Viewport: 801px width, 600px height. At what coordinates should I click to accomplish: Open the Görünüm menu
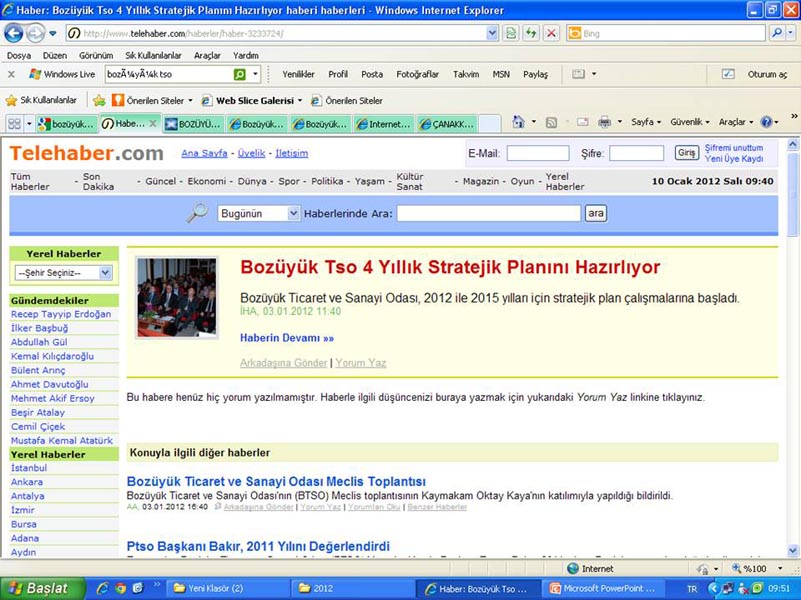pyautogui.click(x=96, y=55)
